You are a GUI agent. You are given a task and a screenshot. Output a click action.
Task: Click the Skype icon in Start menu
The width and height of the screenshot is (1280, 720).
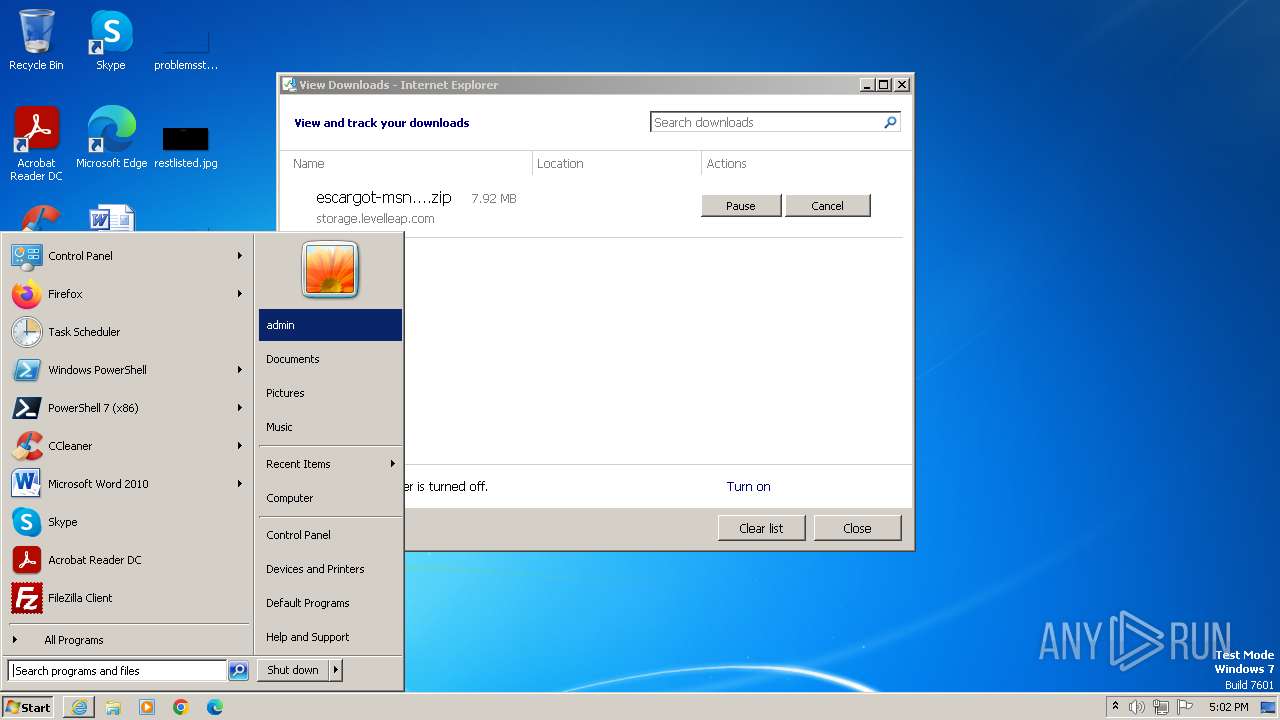click(x=26, y=522)
